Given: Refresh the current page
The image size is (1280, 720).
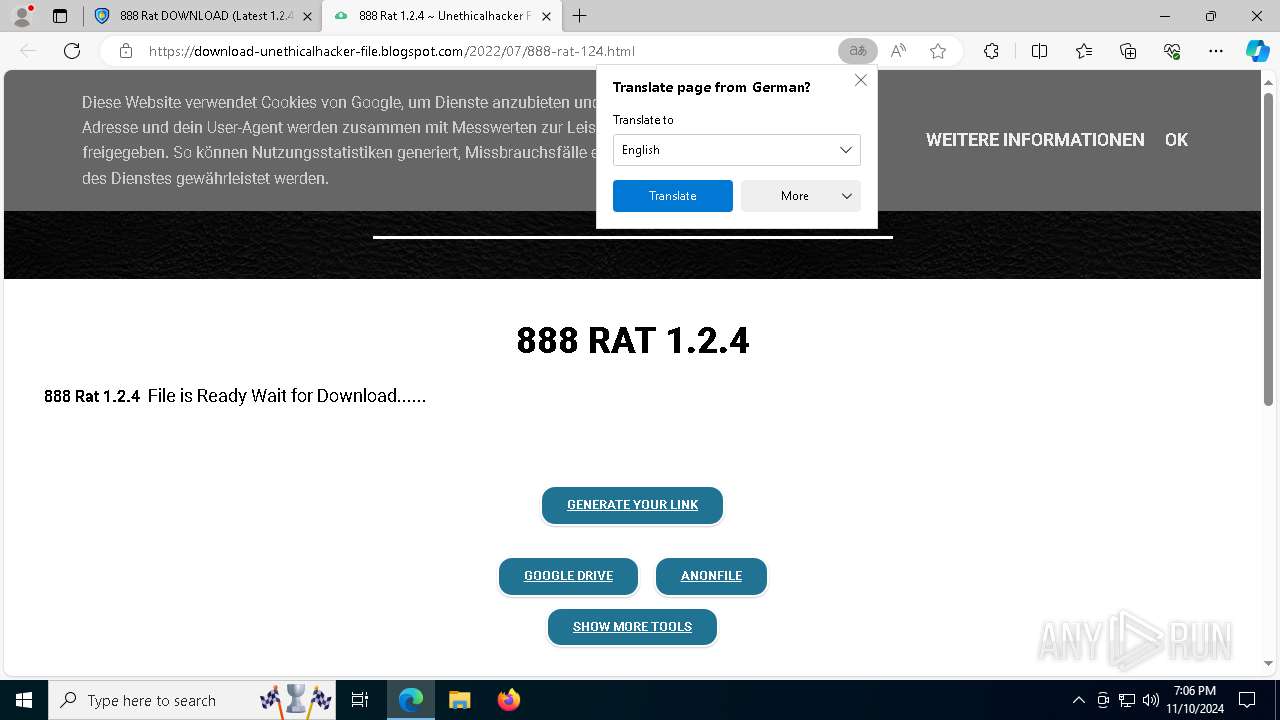Looking at the screenshot, I should 72,51.
